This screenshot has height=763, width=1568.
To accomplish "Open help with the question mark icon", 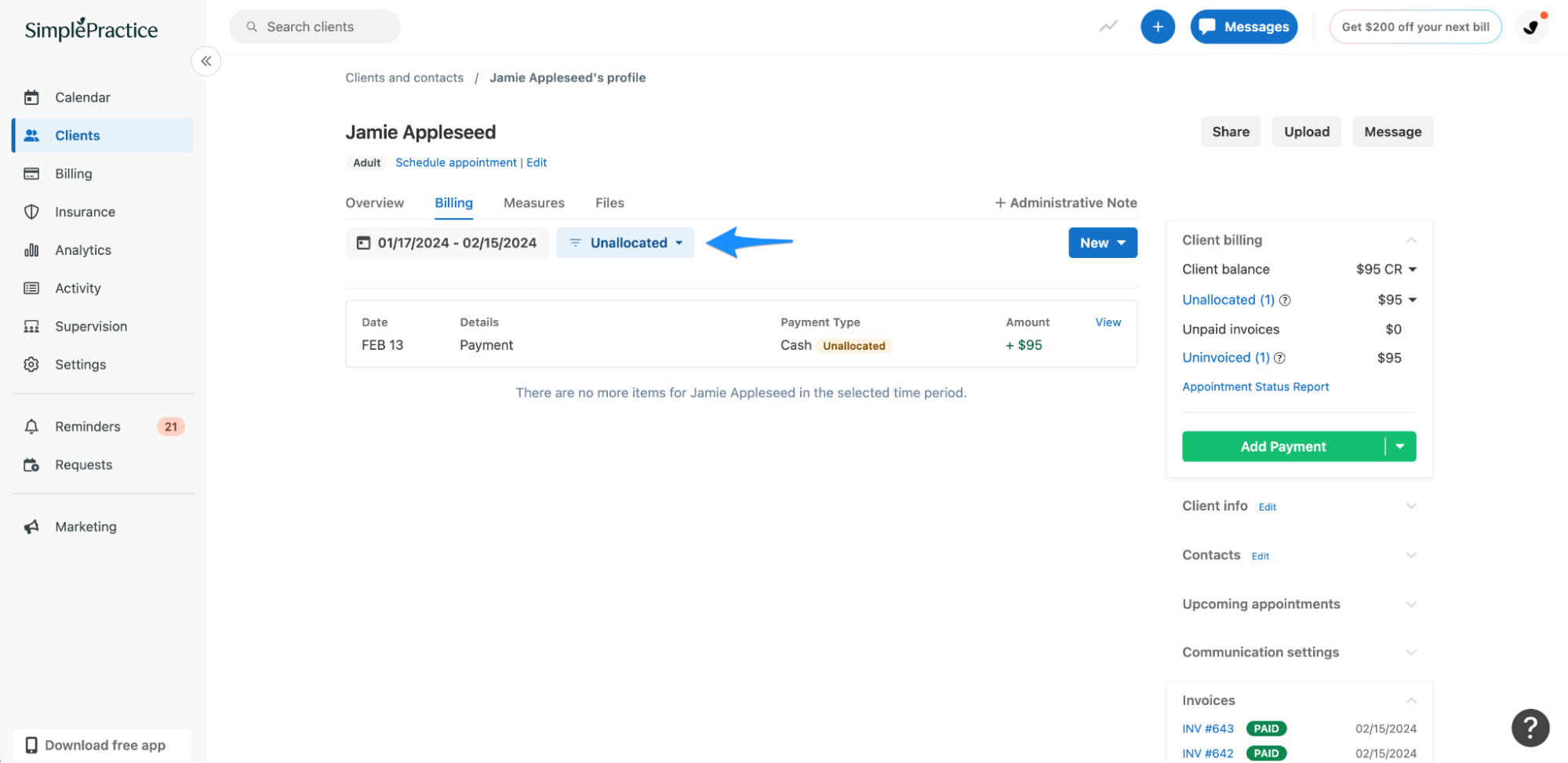I will click(x=1530, y=728).
